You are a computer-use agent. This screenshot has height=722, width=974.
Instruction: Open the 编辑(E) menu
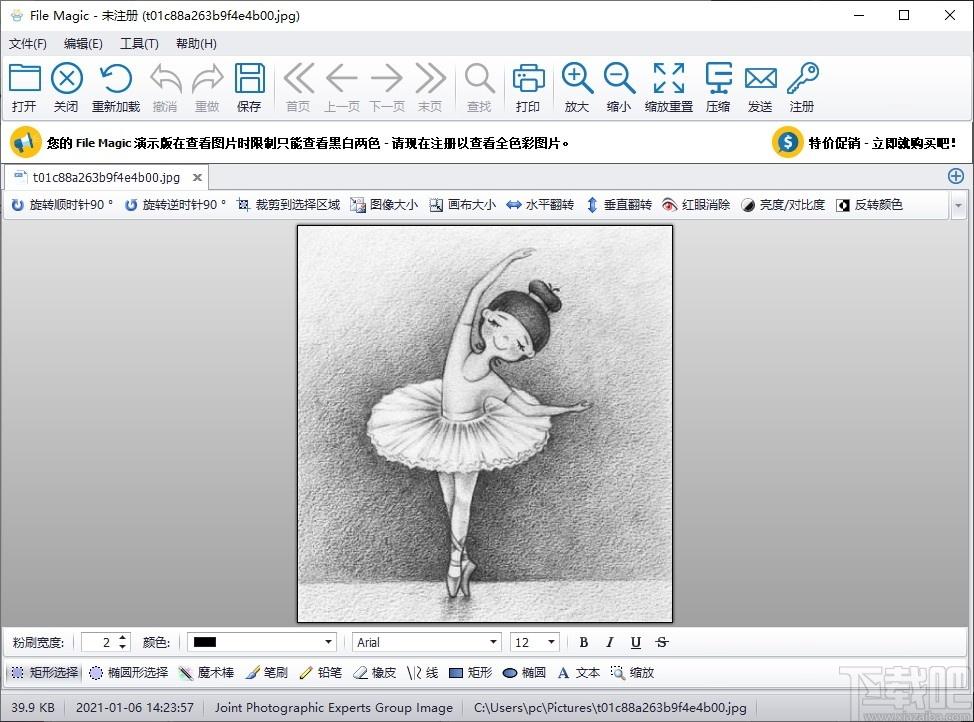(83, 43)
